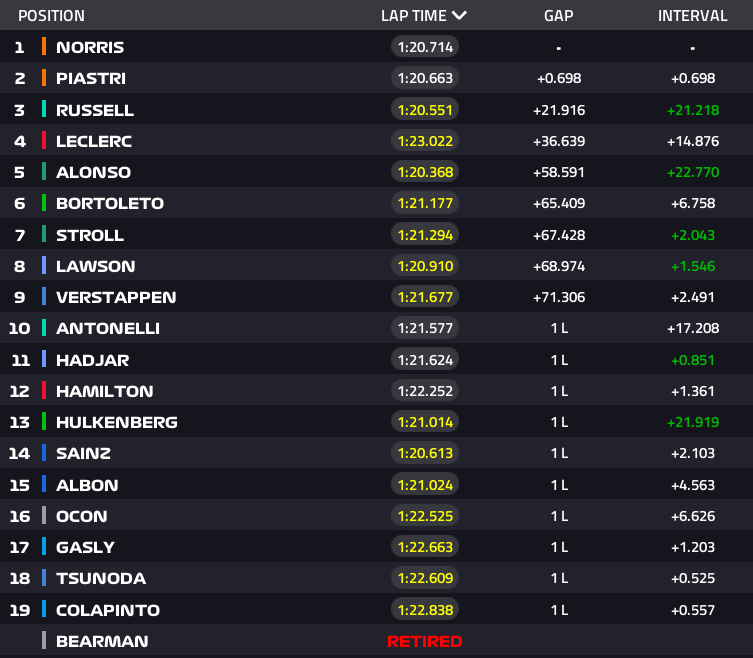The height and width of the screenshot is (658, 753).
Task: Sort by the POSITION column header
Action: click(51, 16)
